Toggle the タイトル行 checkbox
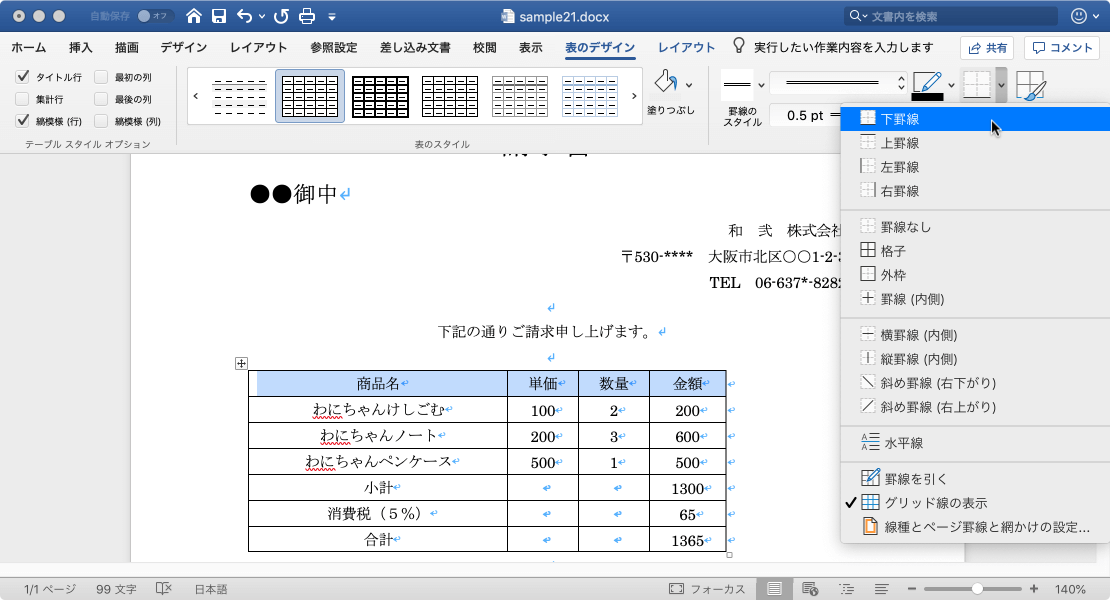 coord(23,76)
